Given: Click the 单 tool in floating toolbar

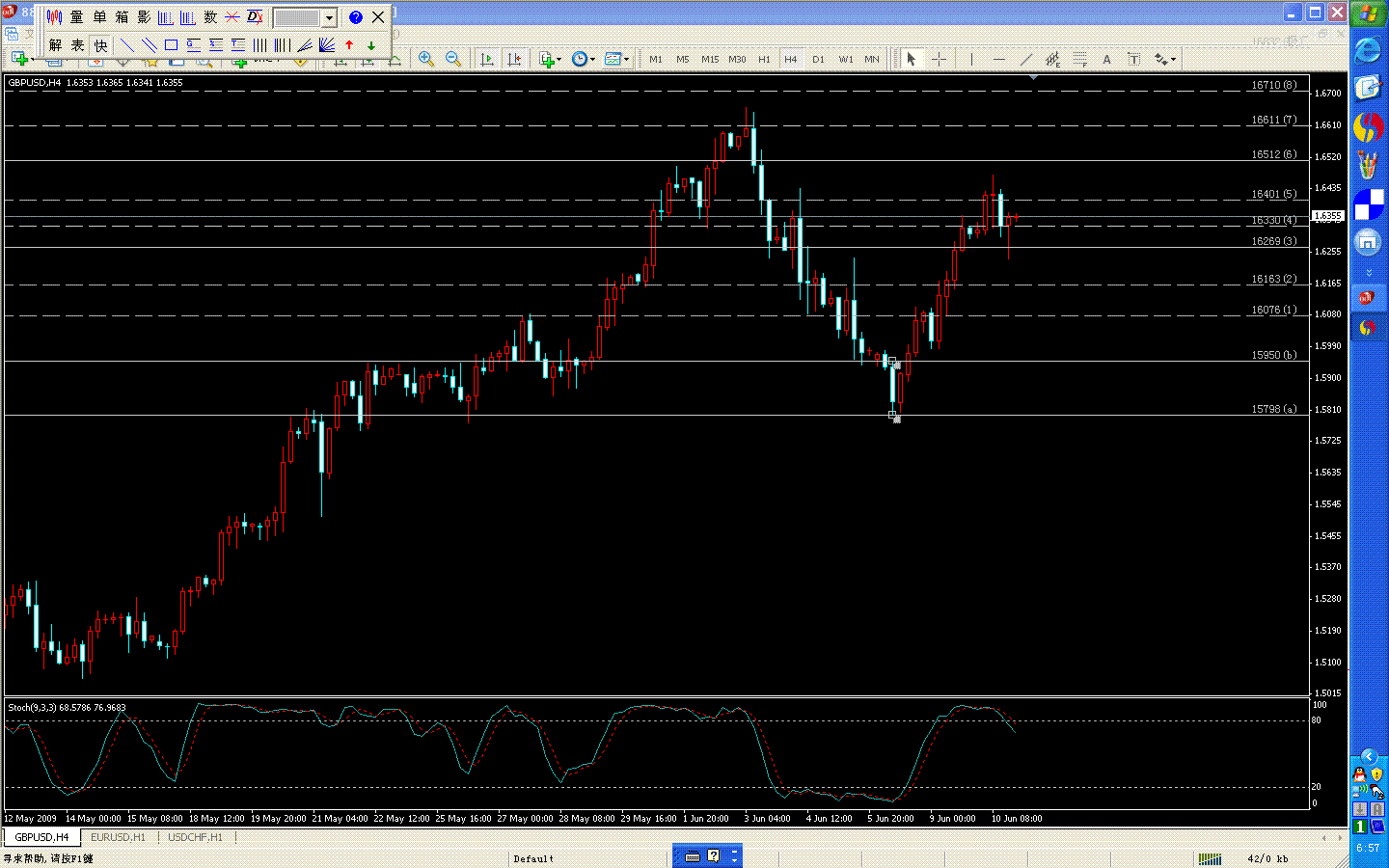Looking at the screenshot, I should (99, 17).
